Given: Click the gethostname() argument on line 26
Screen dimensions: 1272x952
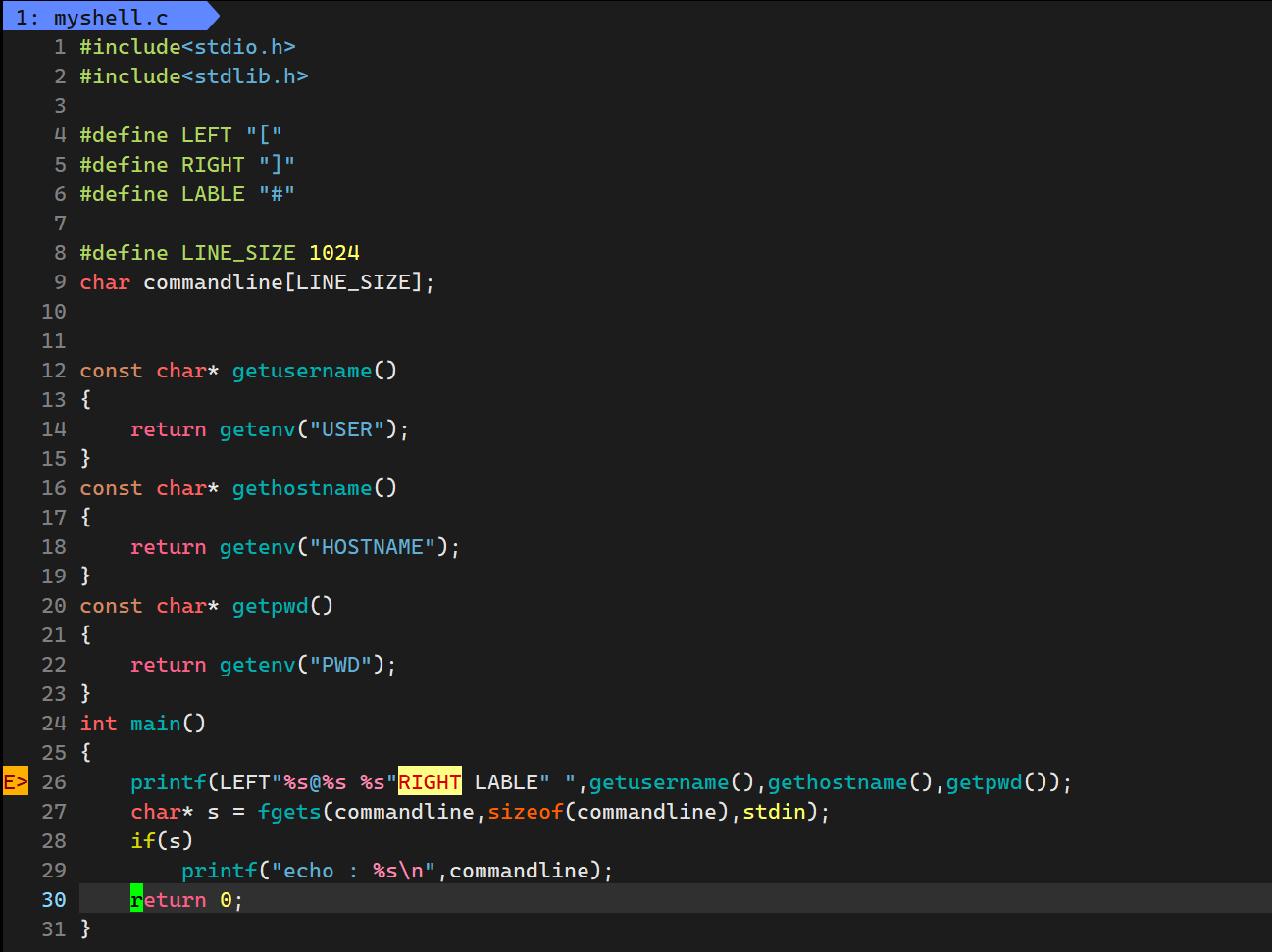Looking at the screenshot, I should 850,782.
